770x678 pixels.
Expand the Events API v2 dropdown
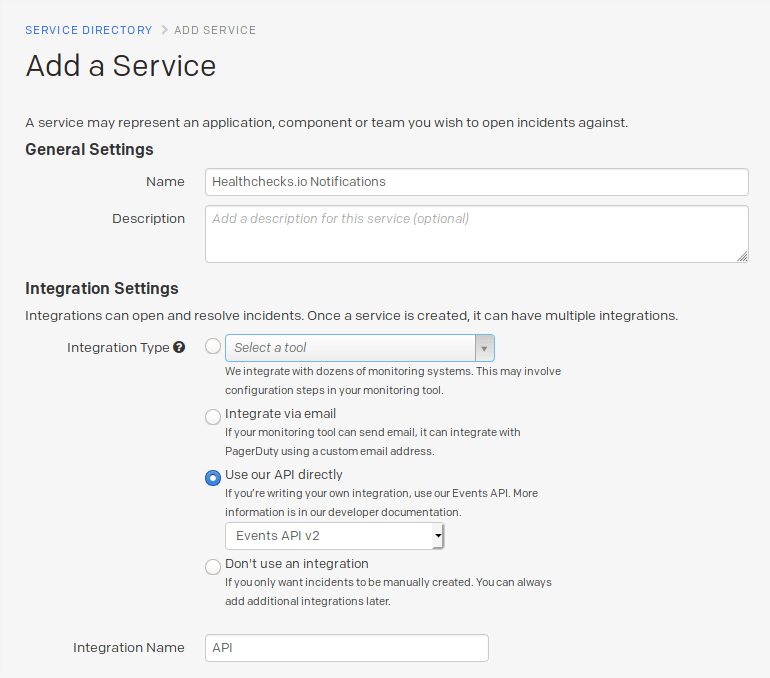[x=334, y=536]
